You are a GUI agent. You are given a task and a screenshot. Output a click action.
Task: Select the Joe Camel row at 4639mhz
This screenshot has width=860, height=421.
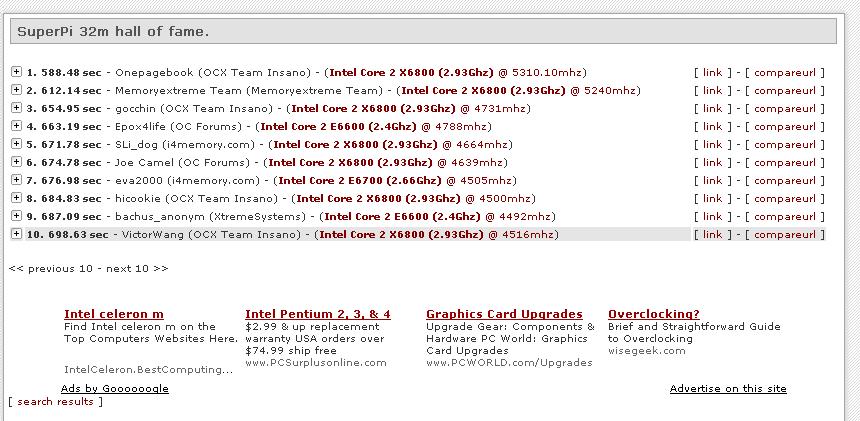(267, 163)
